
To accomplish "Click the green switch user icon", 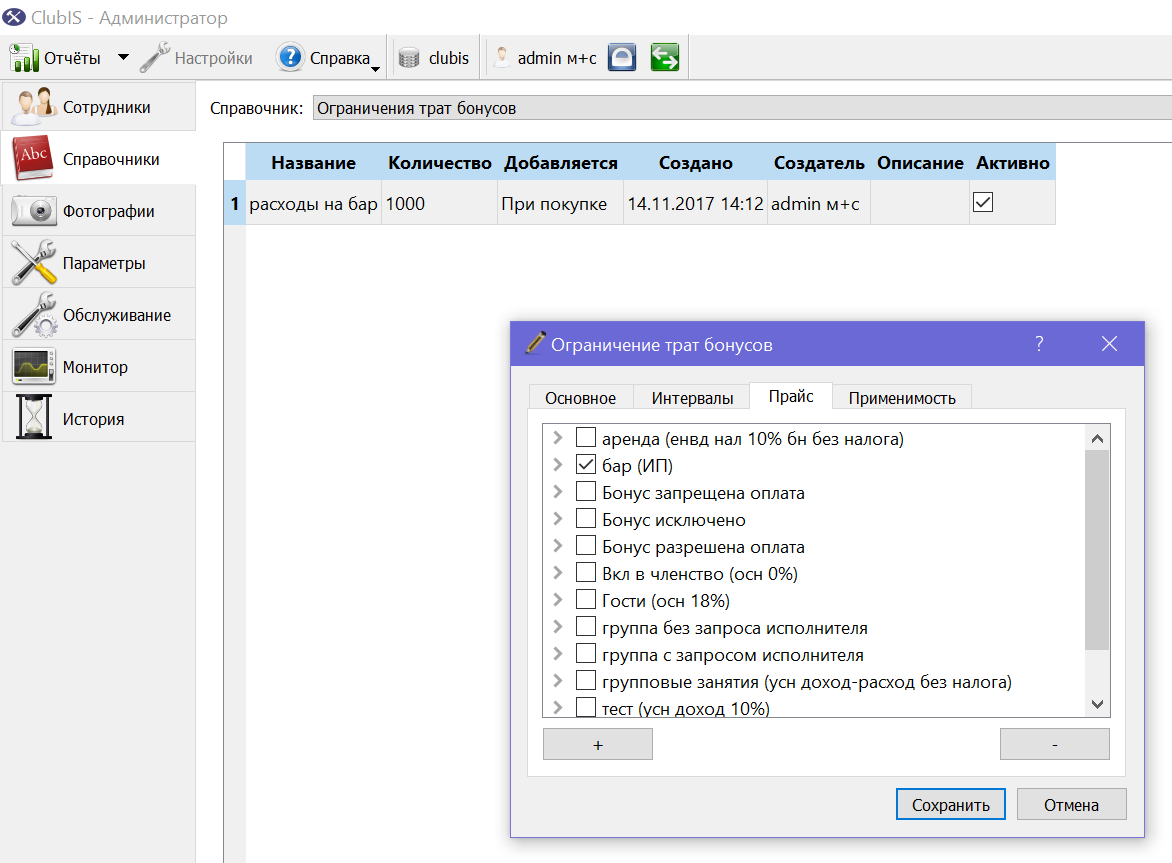I will 664,58.
